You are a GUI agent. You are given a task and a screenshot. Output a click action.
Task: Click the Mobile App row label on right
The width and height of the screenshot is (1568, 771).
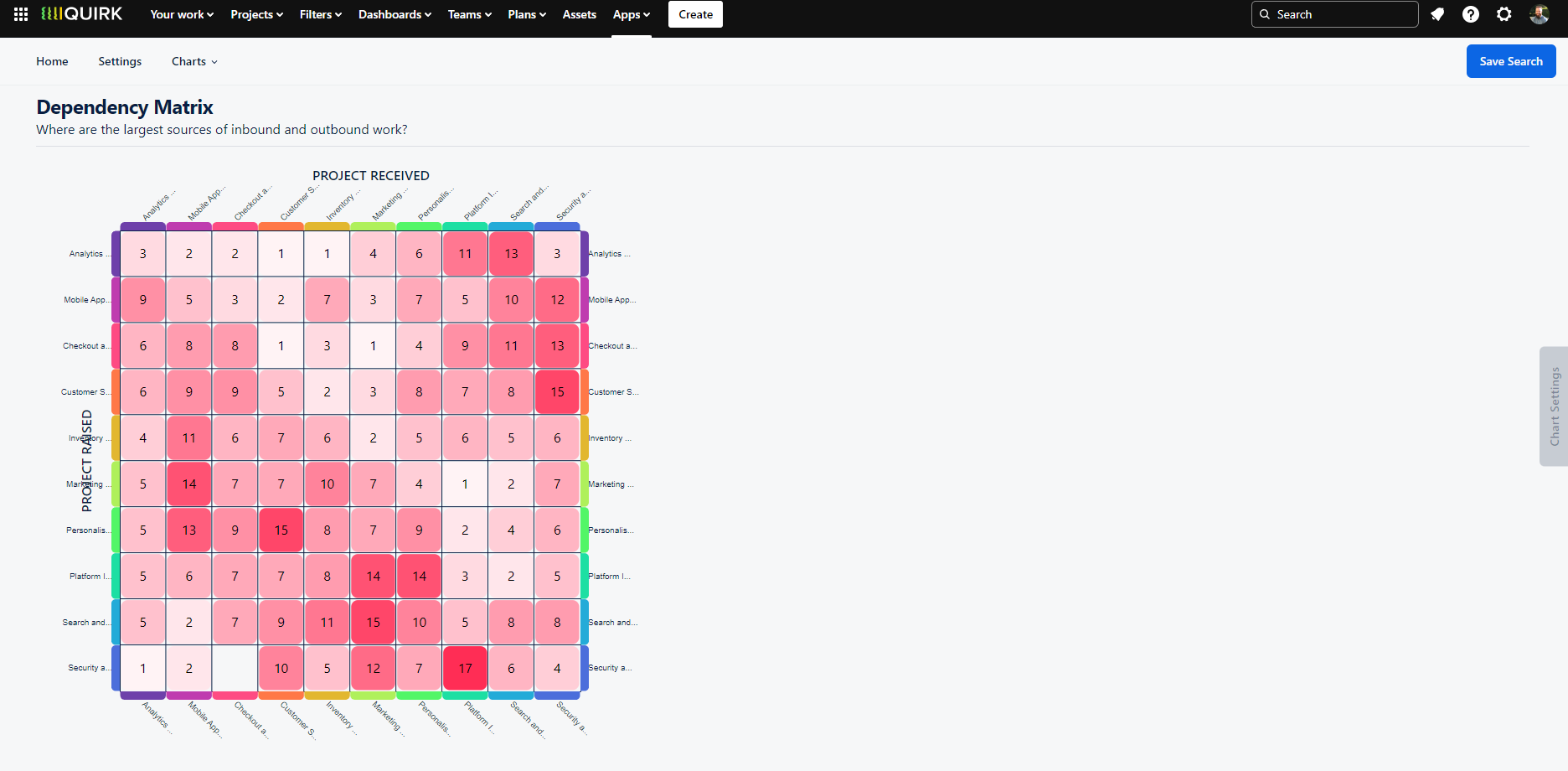(612, 299)
